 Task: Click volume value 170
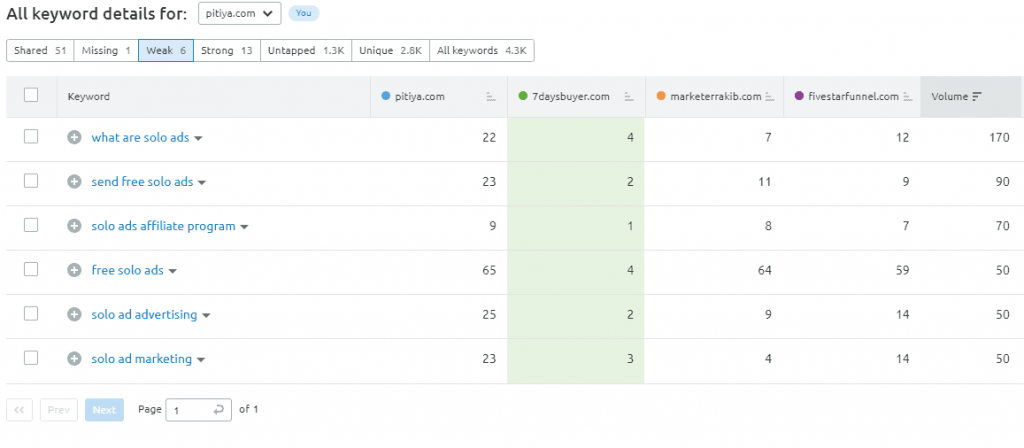[999, 138]
